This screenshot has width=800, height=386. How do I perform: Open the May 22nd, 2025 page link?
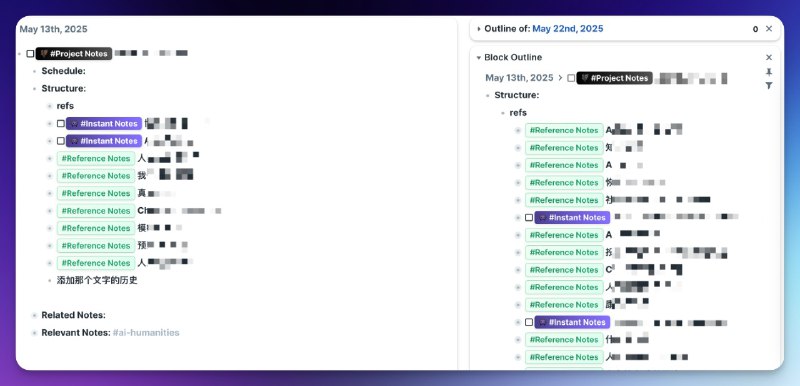(567, 29)
